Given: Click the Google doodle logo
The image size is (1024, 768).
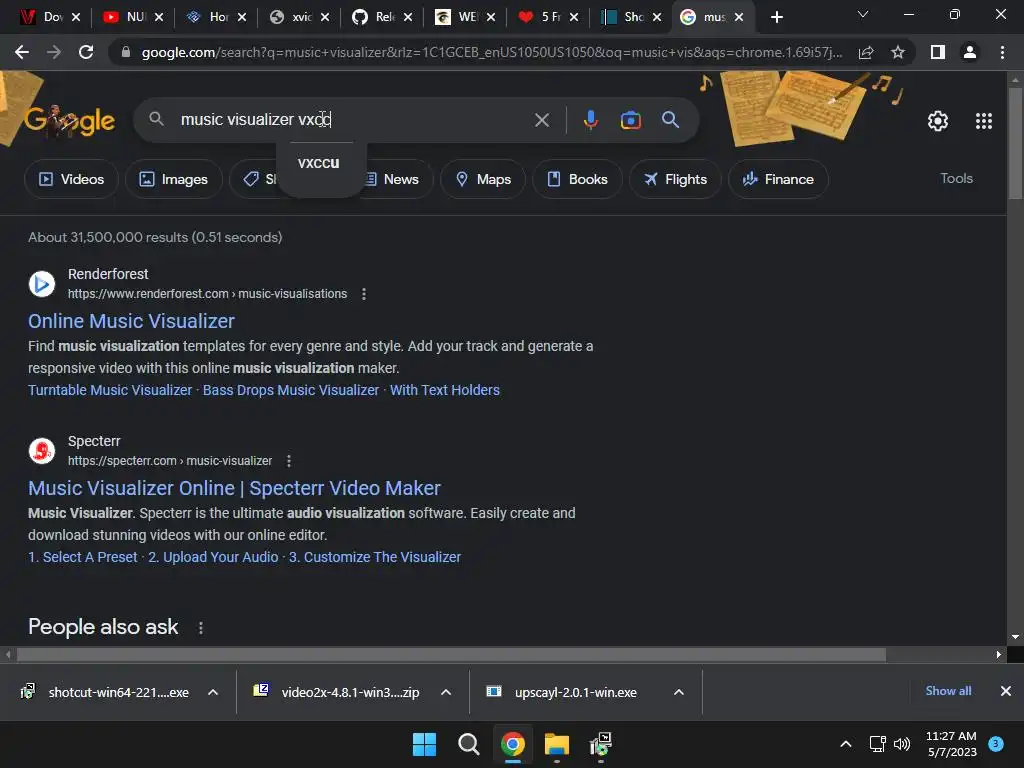Looking at the screenshot, I should (70, 120).
